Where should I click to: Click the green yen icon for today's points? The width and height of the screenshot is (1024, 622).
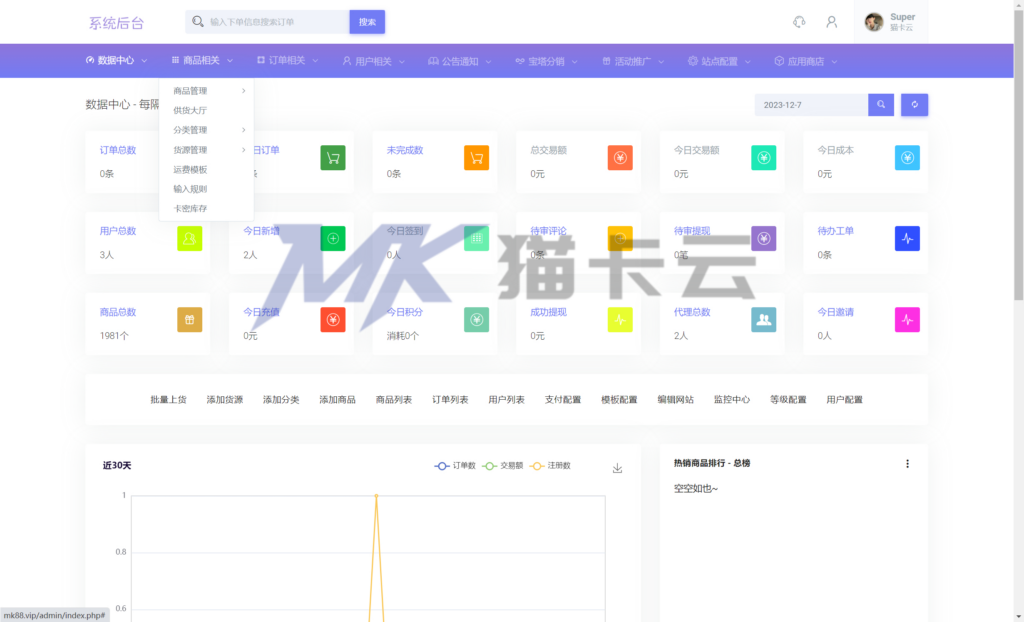(477, 319)
